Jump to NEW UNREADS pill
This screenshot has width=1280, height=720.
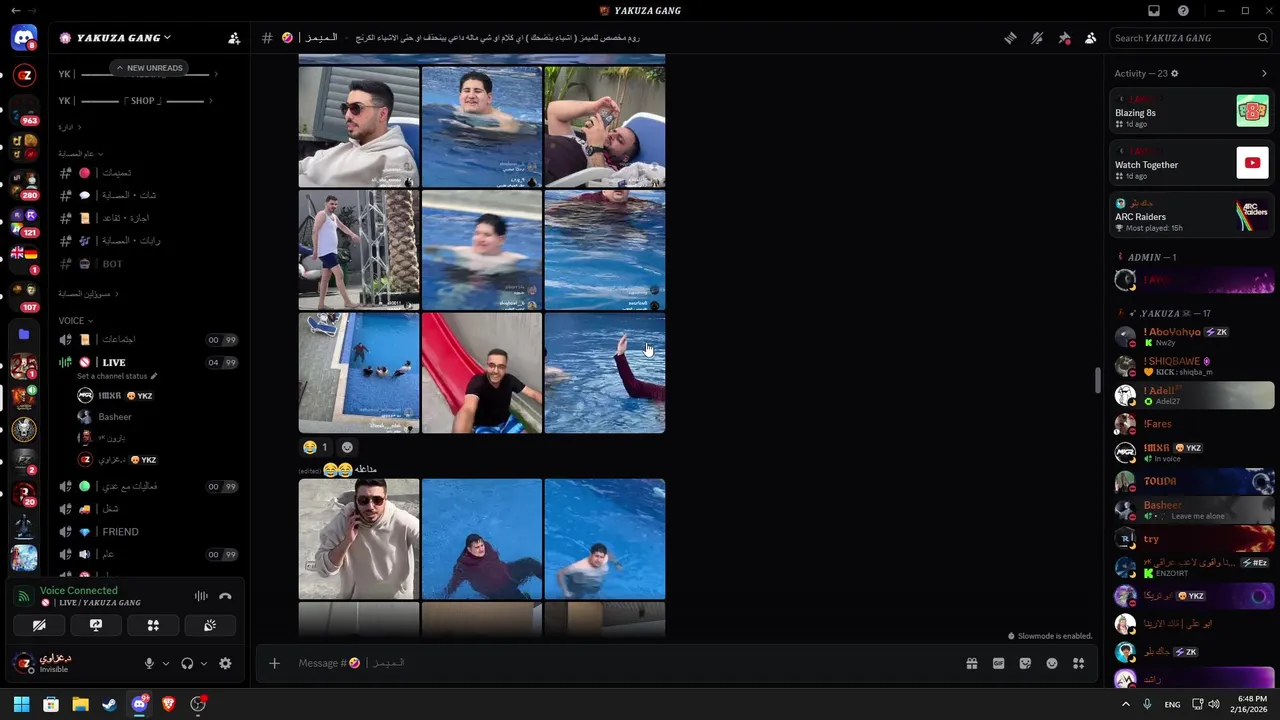pyautogui.click(x=149, y=68)
